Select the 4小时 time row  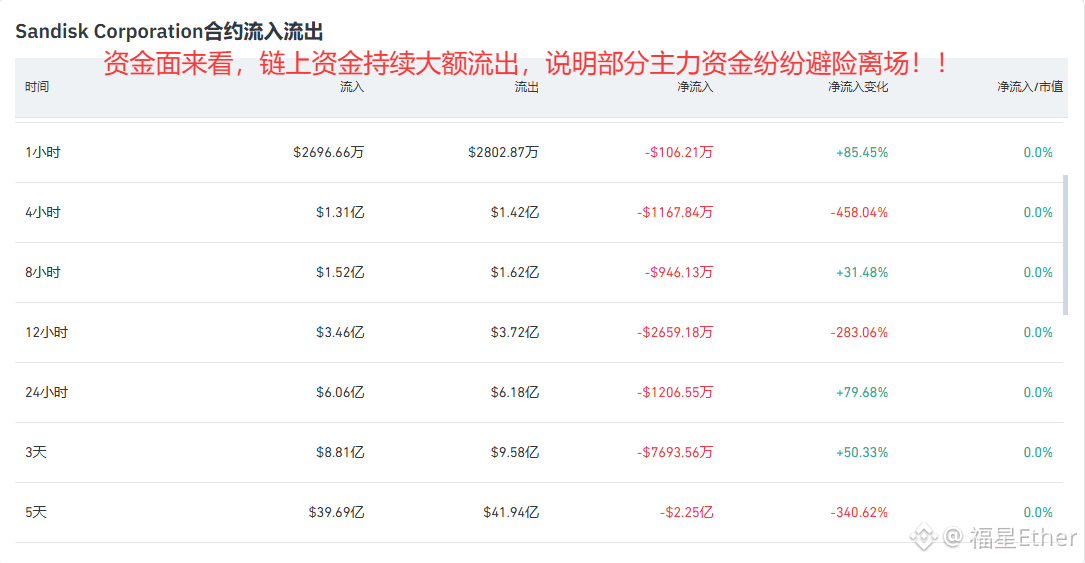539,212
